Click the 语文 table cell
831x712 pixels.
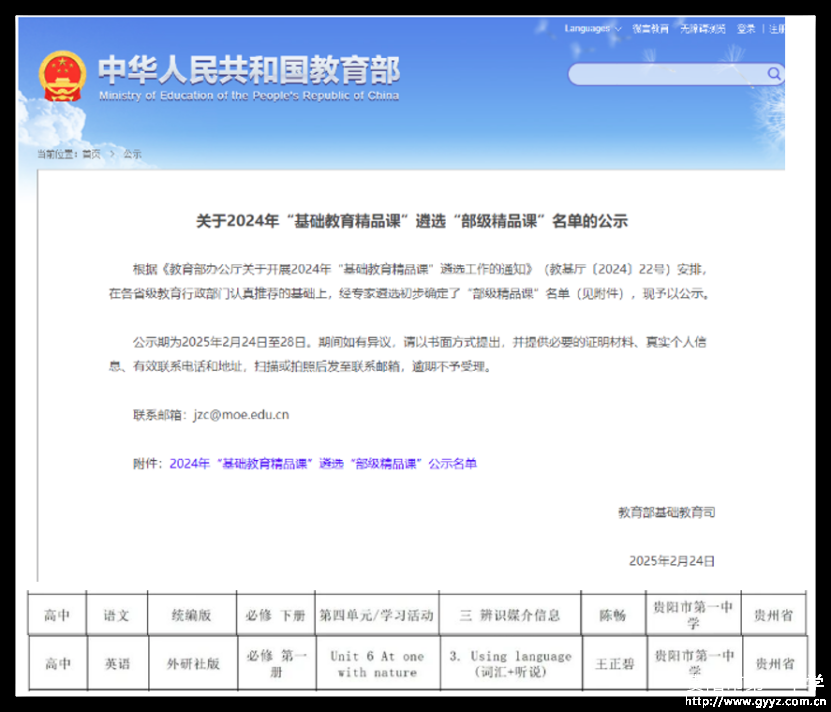(117, 615)
